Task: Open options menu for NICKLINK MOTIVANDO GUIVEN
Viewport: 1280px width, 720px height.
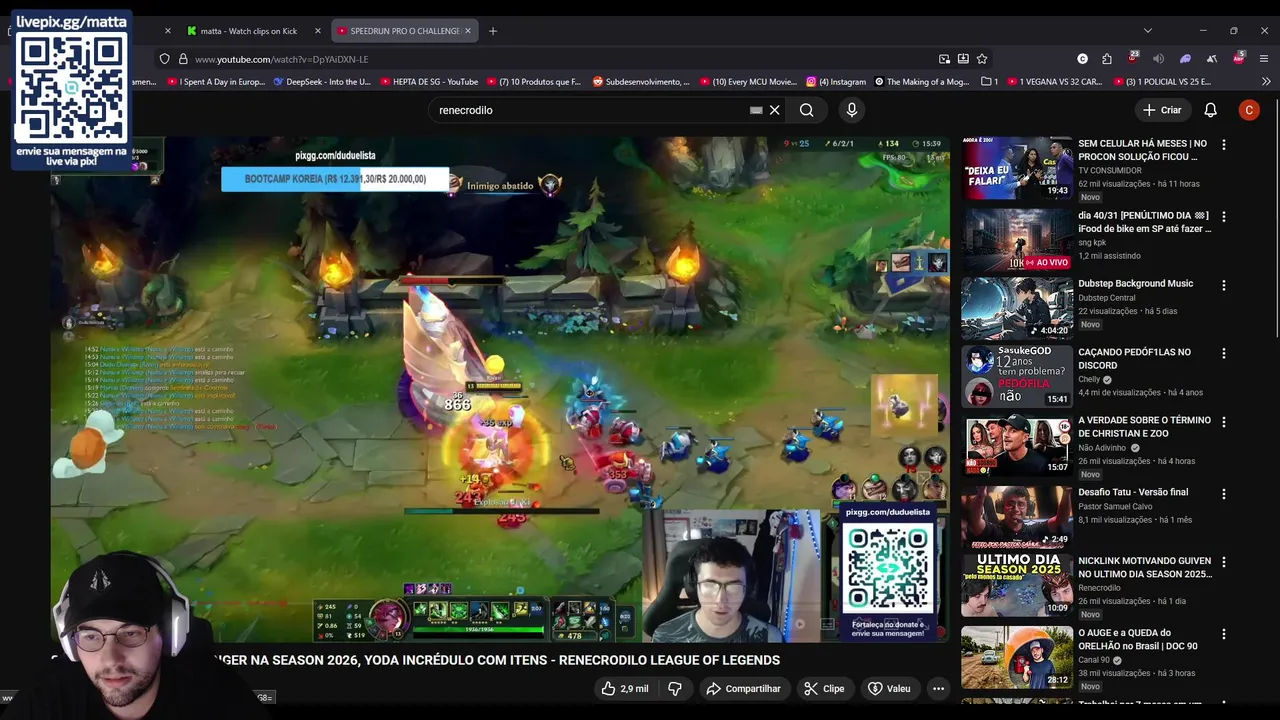Action: pyautogui.click(x=1223, y=562)
